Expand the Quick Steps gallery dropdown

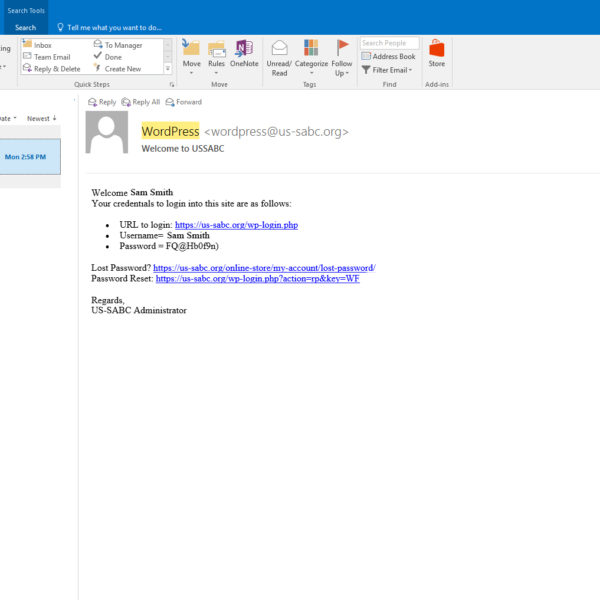167,69
